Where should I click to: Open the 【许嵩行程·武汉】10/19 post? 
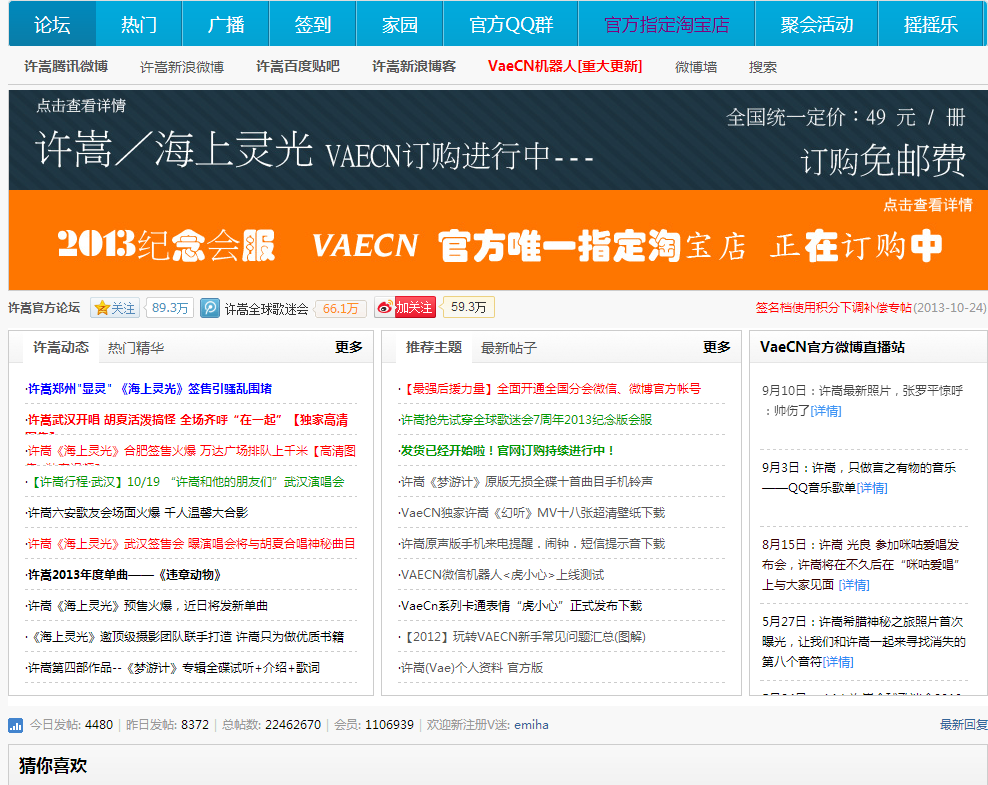pyautogui.click(x=187, y=481)
